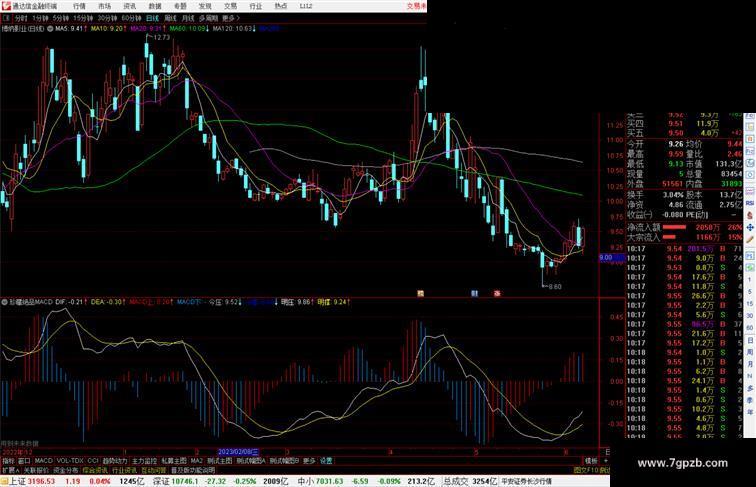Switch to the 60分钟 period tab

coord(131,18)
